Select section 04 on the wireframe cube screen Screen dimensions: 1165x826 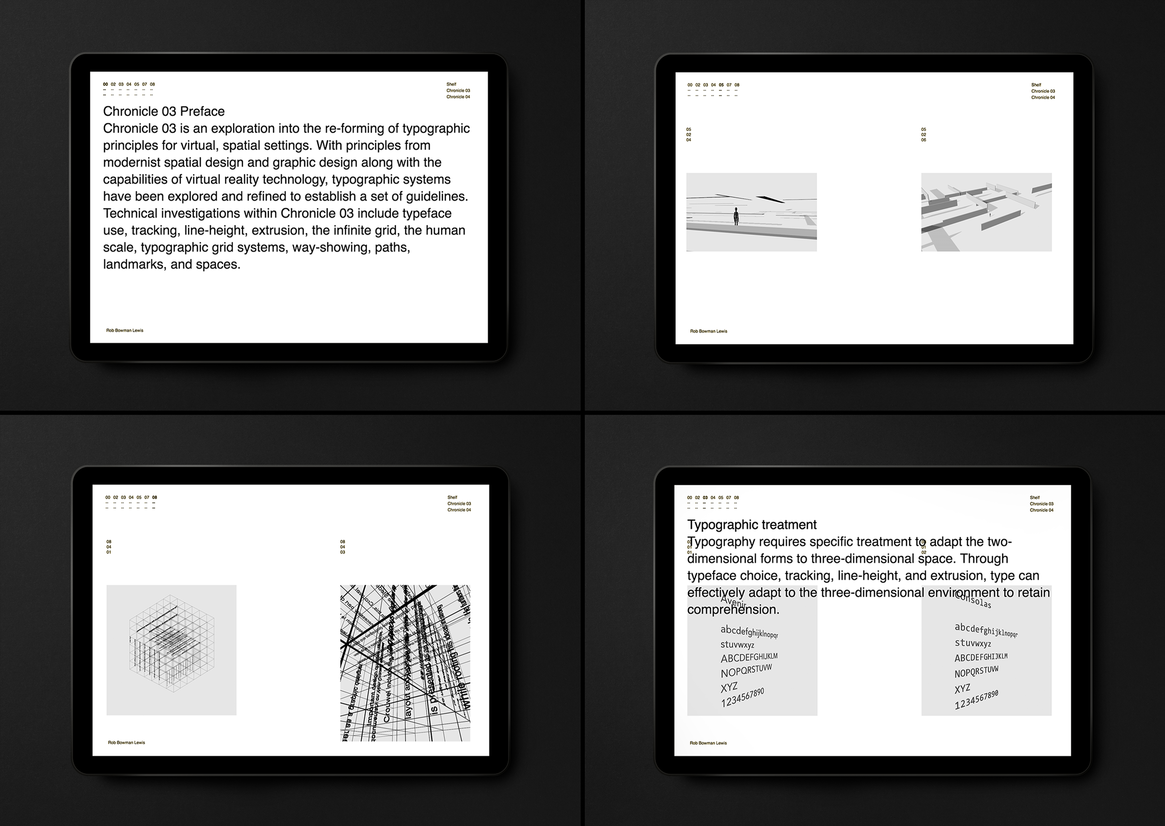click(132, 497)
